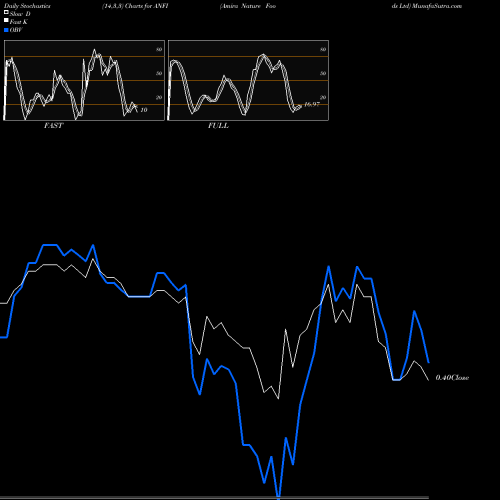500x500 pixels.
Task: Click the '80' axis label in FULL chart
Action: (x=323, y=49)
